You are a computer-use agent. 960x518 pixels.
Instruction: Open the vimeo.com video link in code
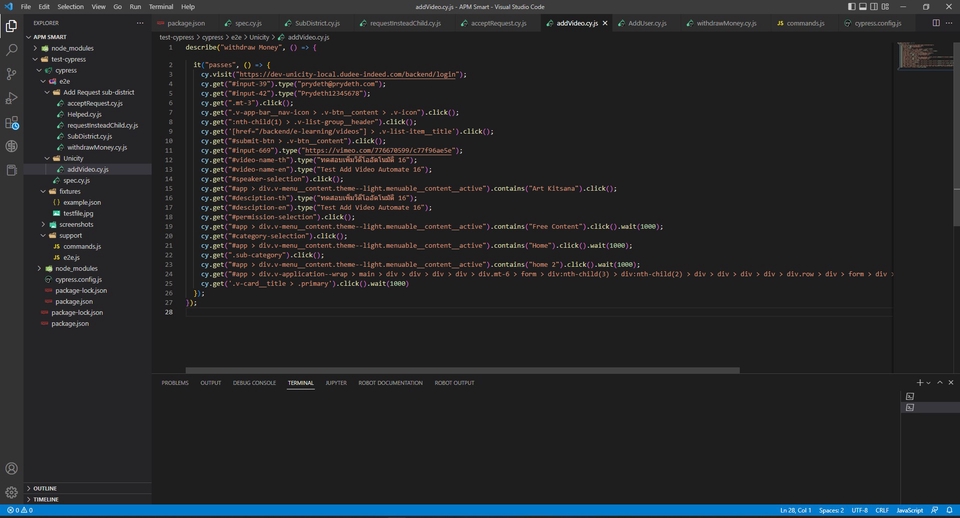pyautogui.click(x=378, y=150)
